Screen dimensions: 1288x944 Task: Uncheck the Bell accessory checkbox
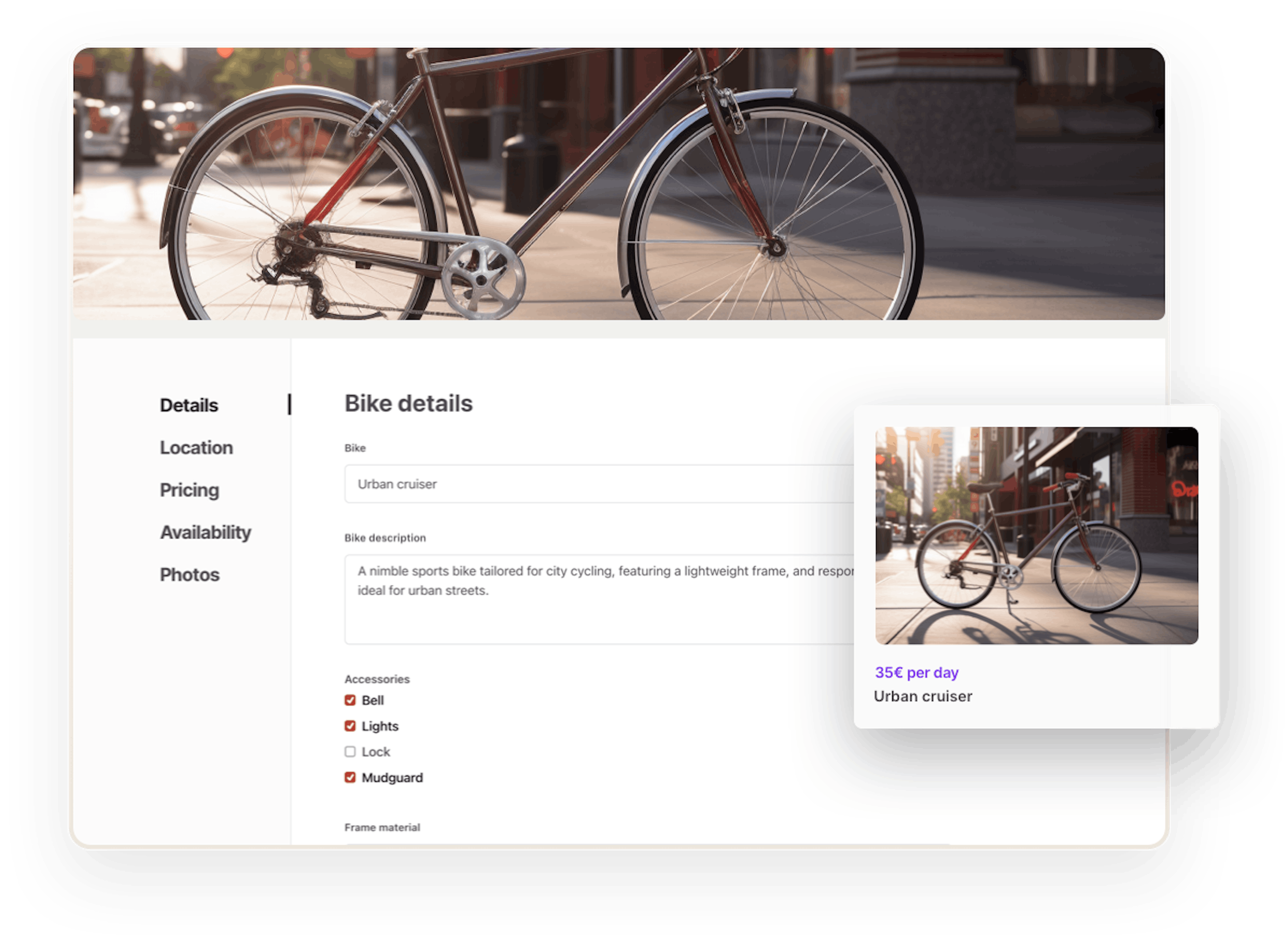point(350,701)
